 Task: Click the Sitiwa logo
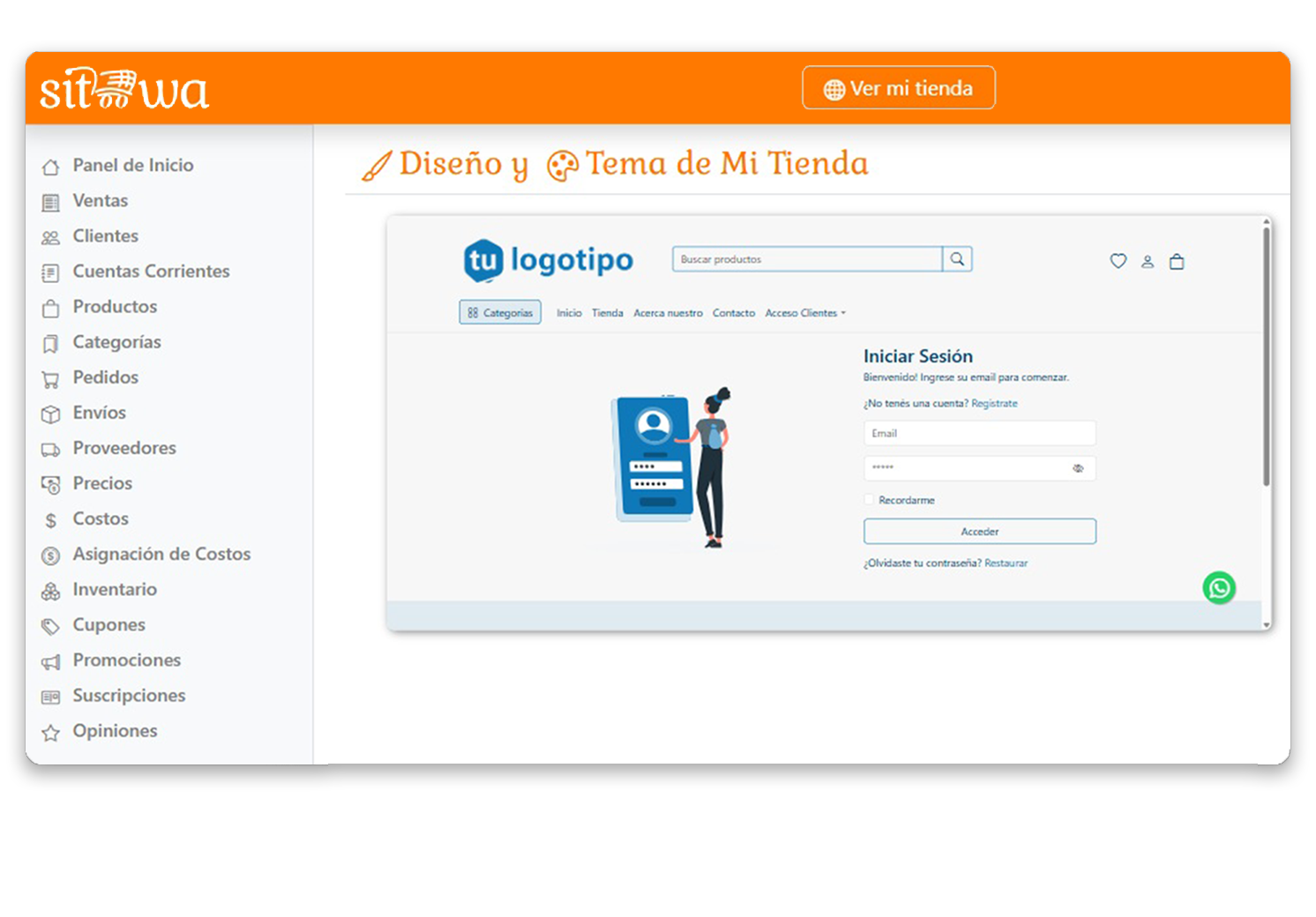pos(124,90)
